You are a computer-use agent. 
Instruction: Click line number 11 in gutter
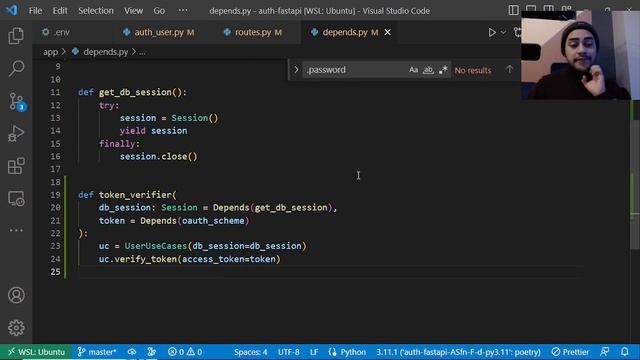pos(56,92)
